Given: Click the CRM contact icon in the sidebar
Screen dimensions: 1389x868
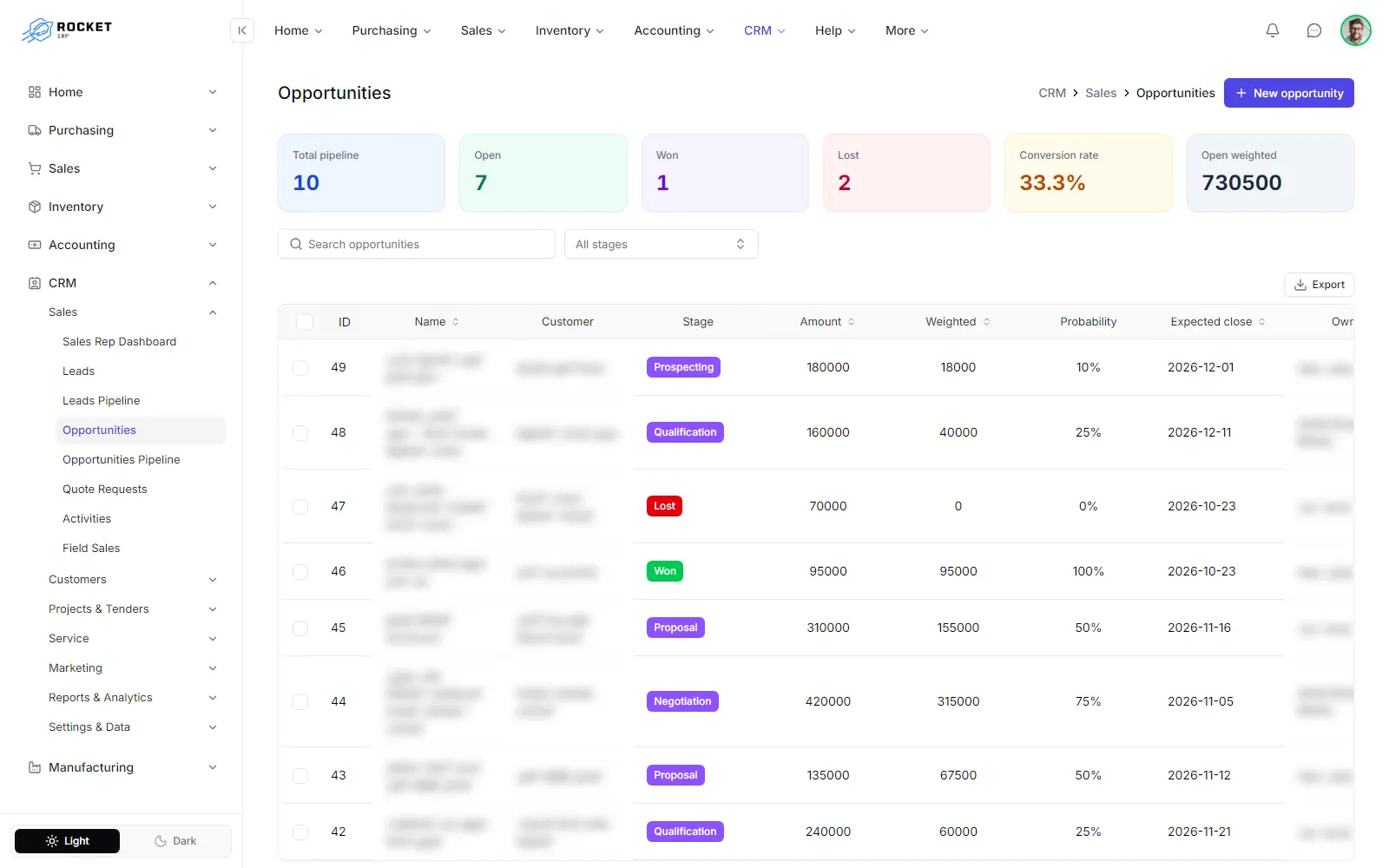Looking at the screenshot, I should click(35, 283).
